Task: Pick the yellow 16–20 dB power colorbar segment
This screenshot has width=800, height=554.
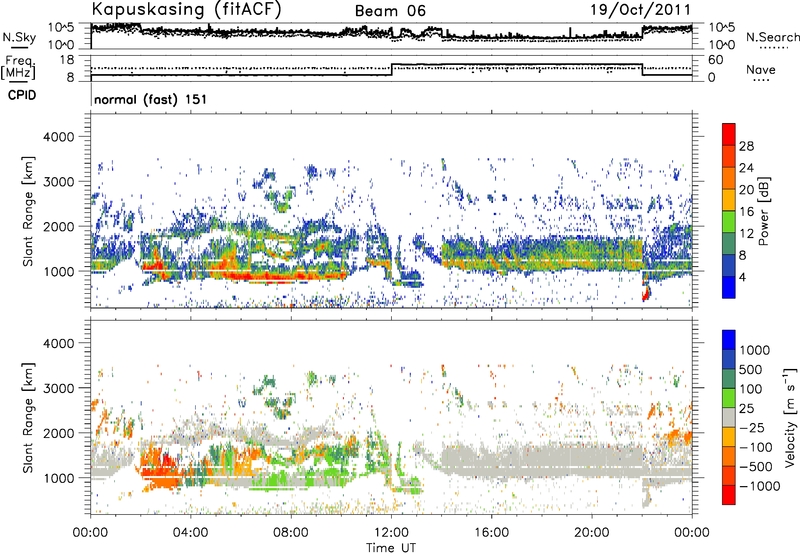Action: [729, 200]
